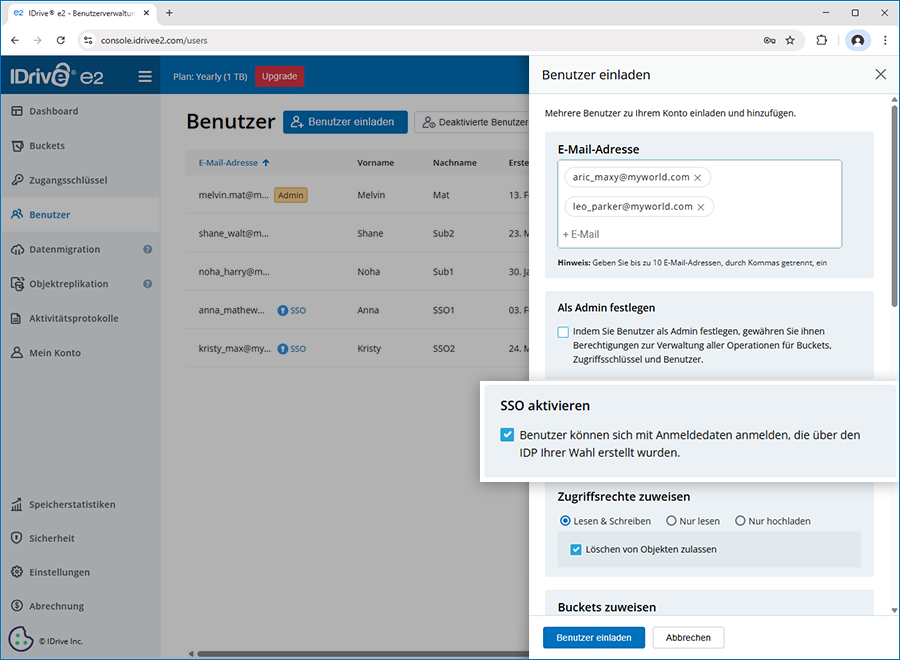The width and height of the screenshot is (900, 660).
Task: Click the help icon next to Objektreplikation
Action: click(147, 284)
